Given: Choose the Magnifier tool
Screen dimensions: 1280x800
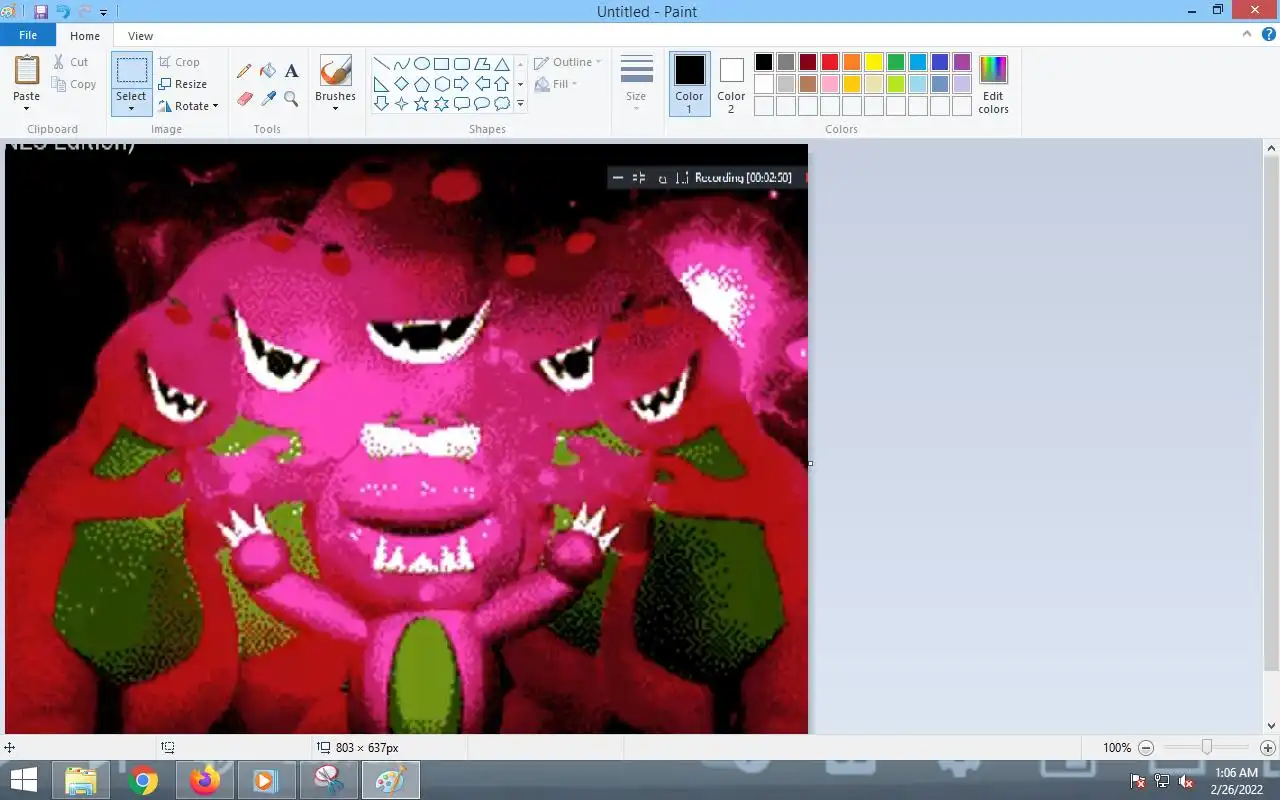Looking at the screenshot, I should coord(291,98).
